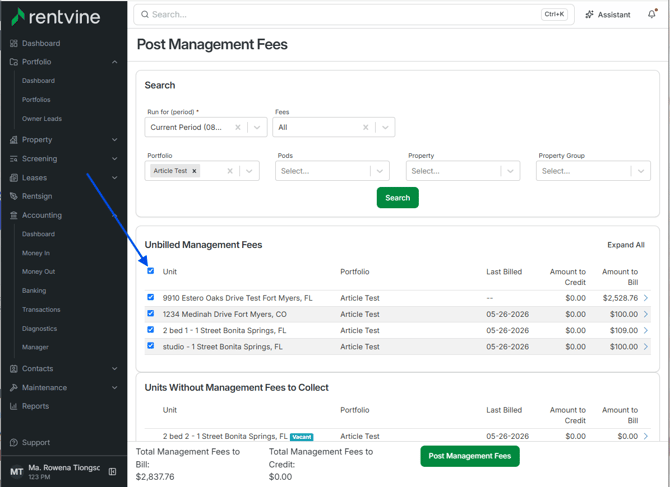Image resolution: width=670 pixels, height=487 pixels.
Task: Remove the Article Test portfolio tag
Action: tap(194, 171)
